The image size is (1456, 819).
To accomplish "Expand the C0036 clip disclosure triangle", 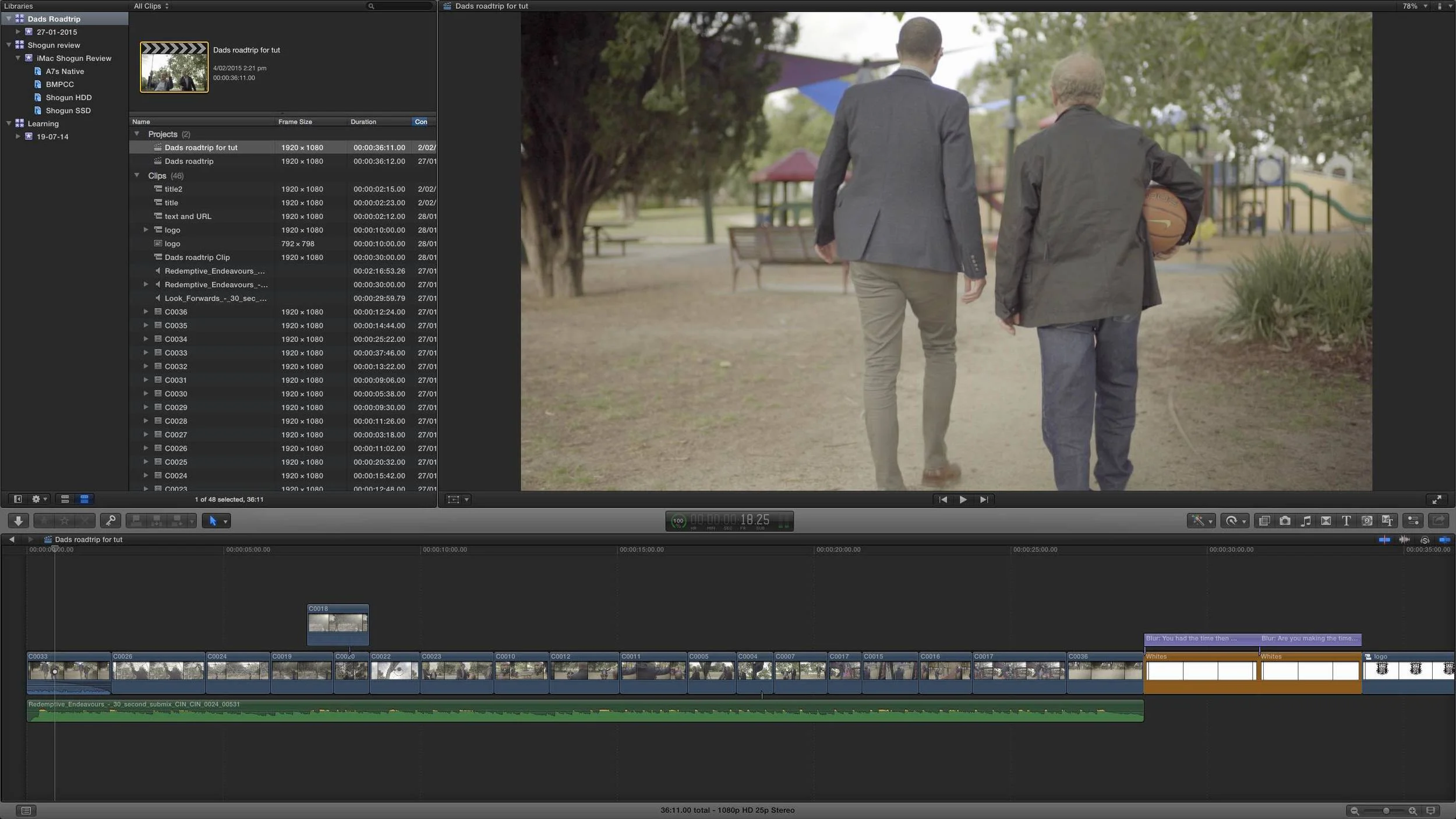I will pos(146,312).
